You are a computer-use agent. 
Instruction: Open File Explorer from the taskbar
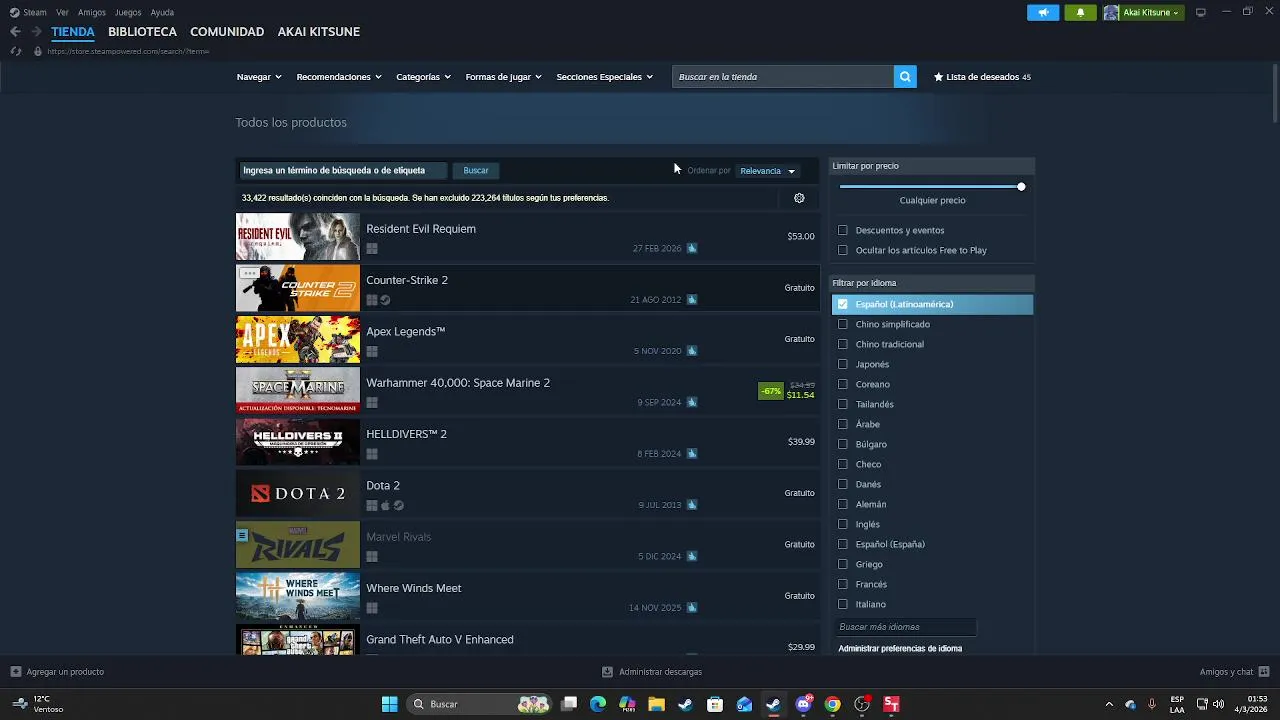(656, 704)
